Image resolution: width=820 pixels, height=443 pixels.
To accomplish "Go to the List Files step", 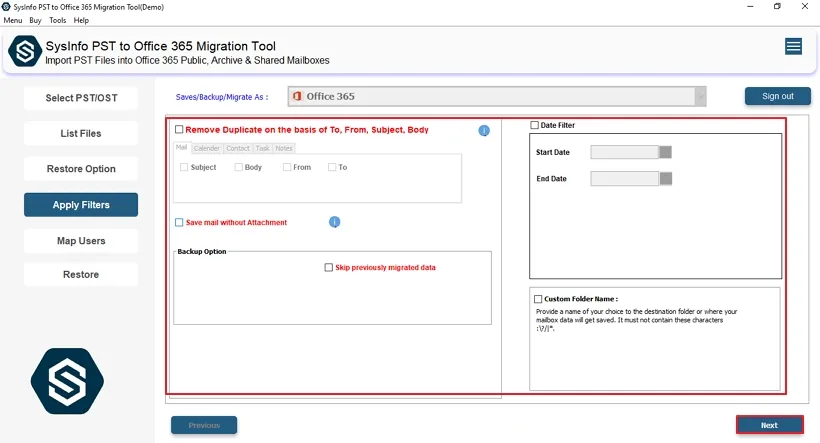I will (x=81, y=133).
